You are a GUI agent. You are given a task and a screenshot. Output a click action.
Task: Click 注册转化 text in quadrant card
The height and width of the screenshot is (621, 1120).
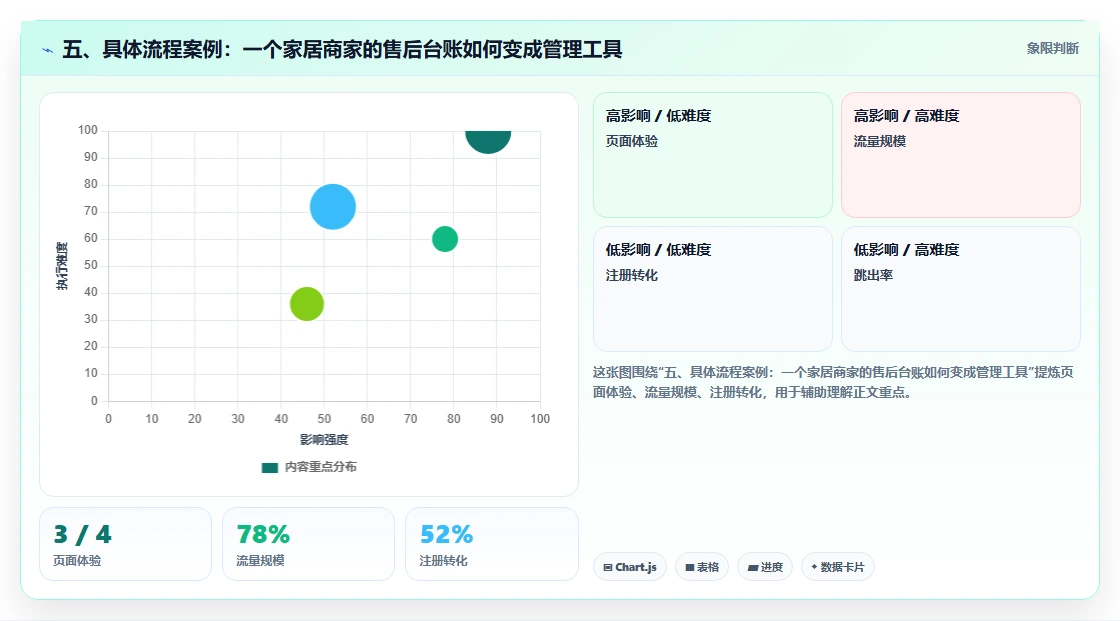tap(631, 275)
